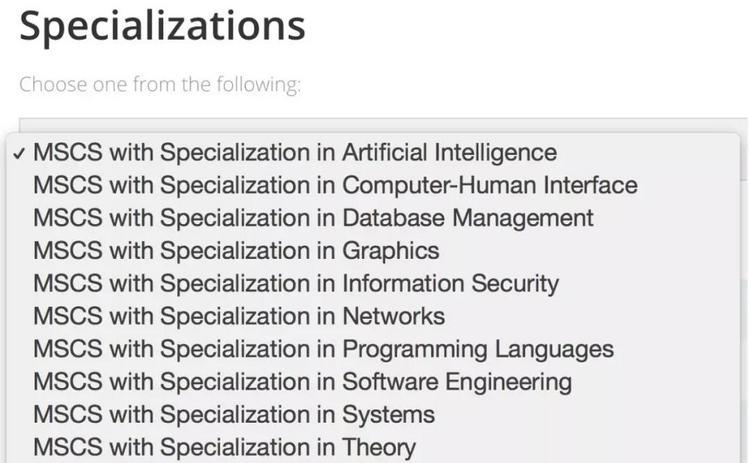The height and width of the screenshot is (463, 750).
Task: Pick the Programming Languages specialization
Action: [323, 350]
